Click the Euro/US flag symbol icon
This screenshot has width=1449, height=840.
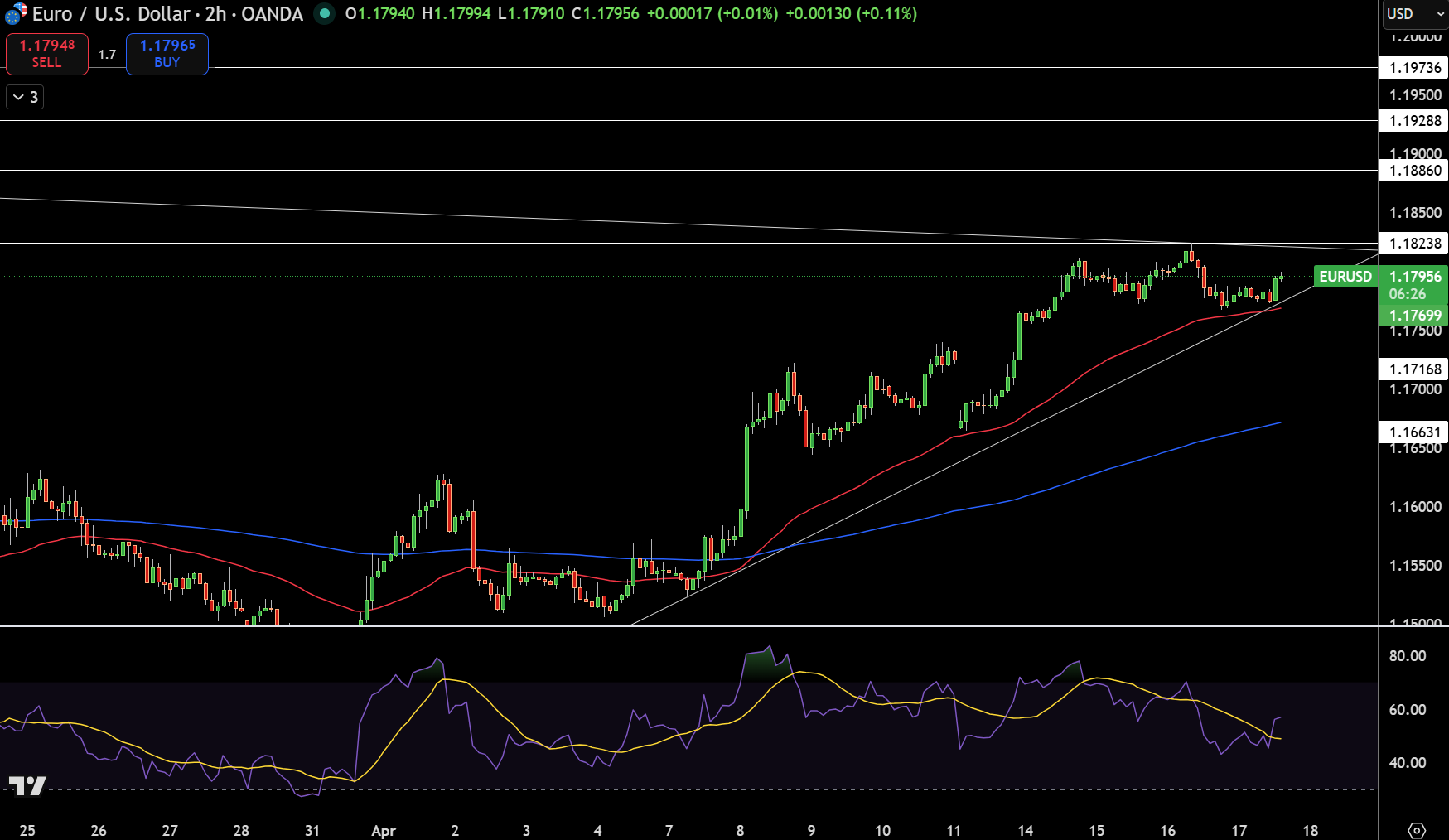16,14
